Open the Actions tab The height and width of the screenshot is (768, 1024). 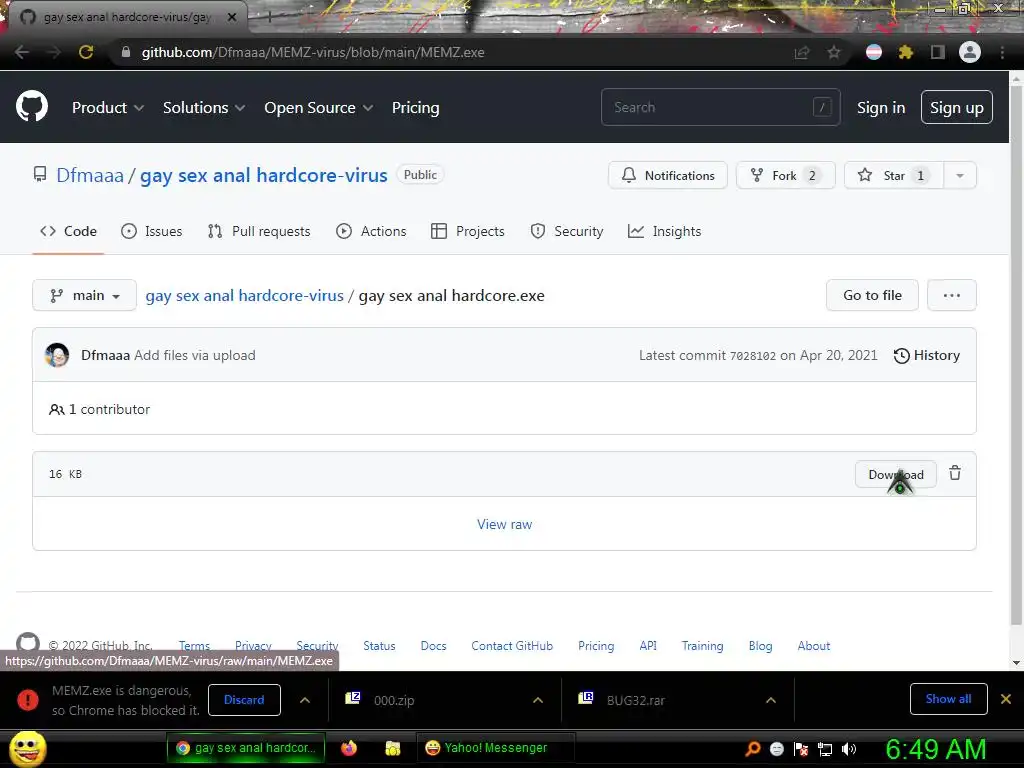[x=371, y=231]
